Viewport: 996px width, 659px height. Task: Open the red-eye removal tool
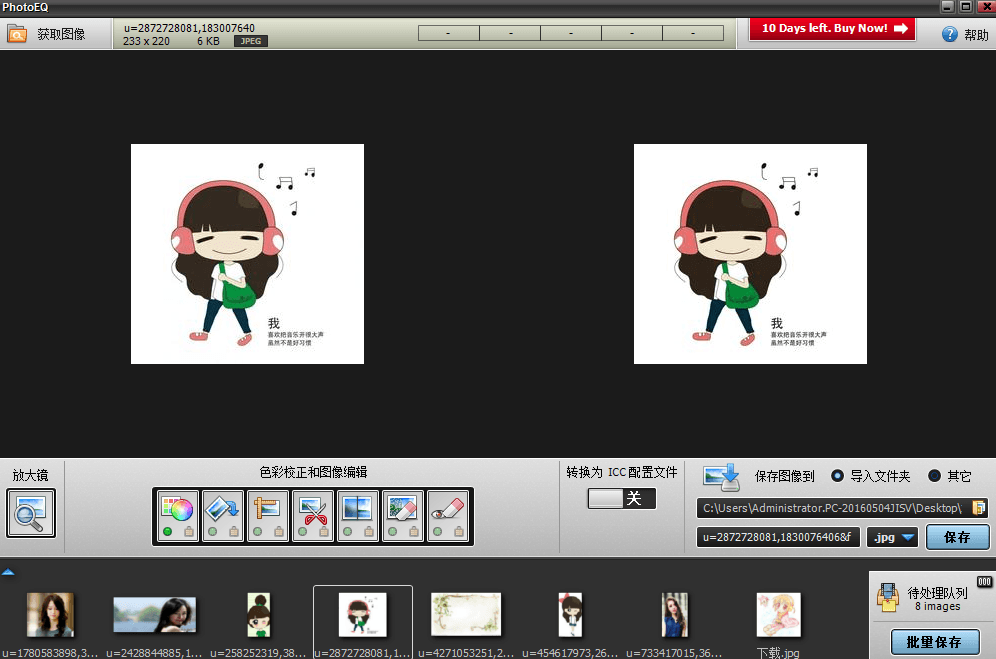[448, 515]
